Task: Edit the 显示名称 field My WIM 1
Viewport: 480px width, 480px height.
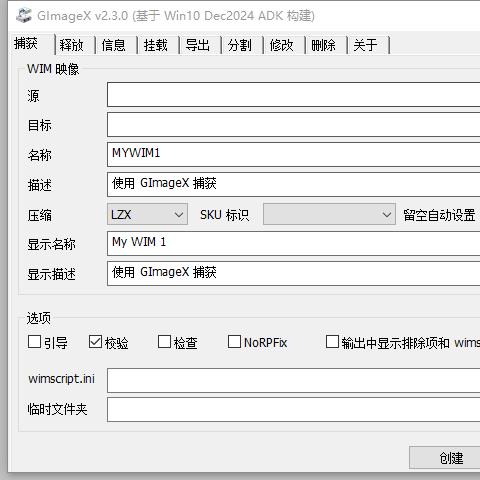Action: 293,244
